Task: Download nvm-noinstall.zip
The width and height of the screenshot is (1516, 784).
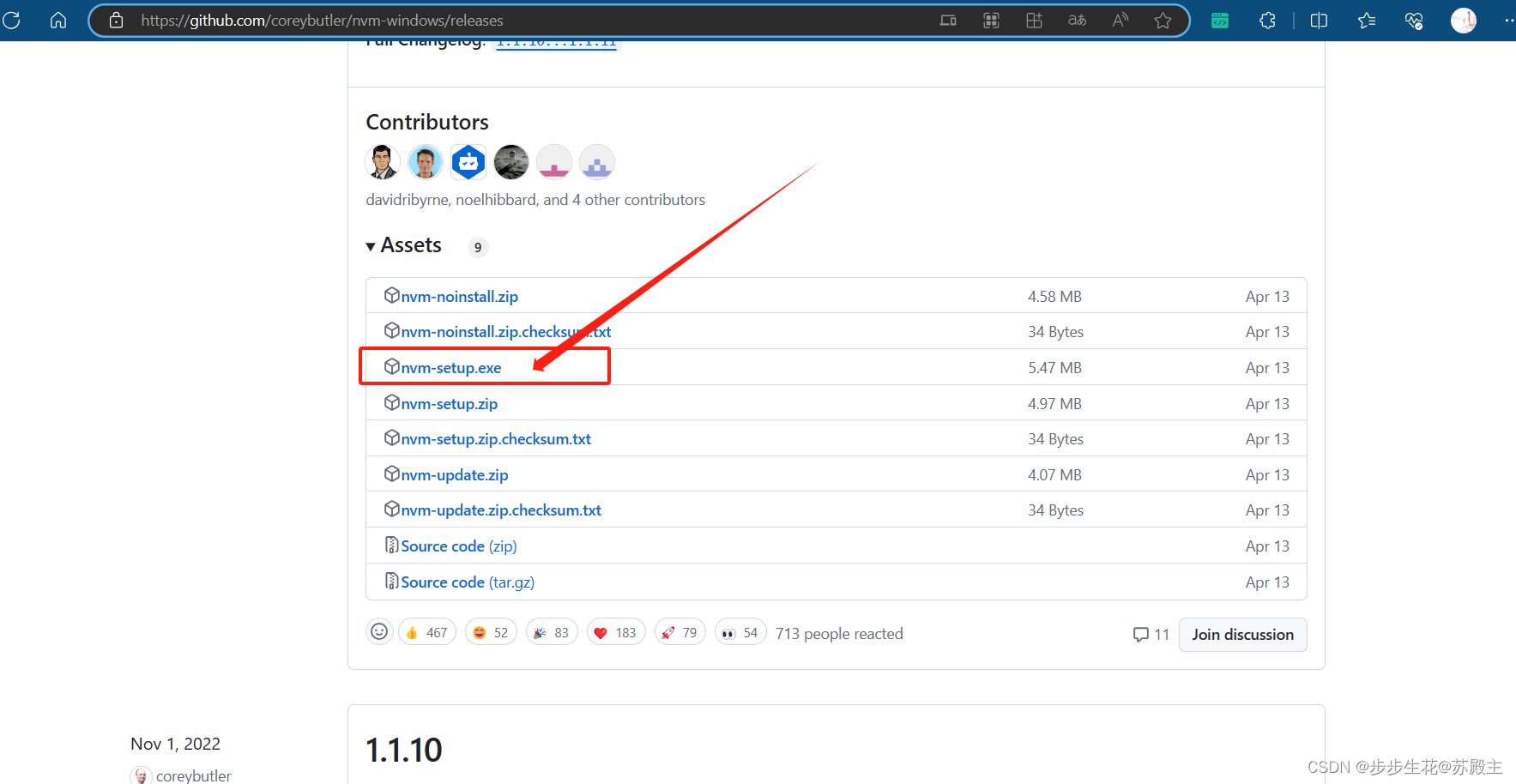Action: [459, 297]
